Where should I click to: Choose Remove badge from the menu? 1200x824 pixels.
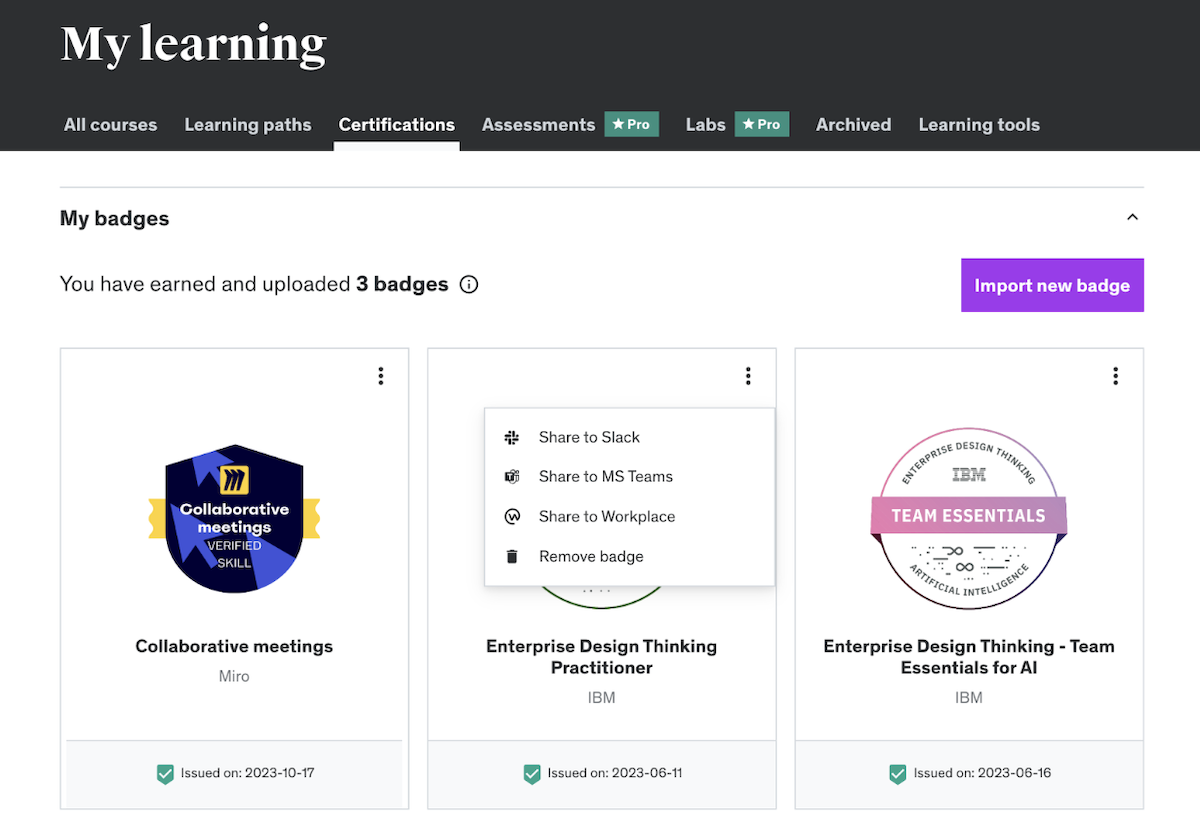pos(591,557)
